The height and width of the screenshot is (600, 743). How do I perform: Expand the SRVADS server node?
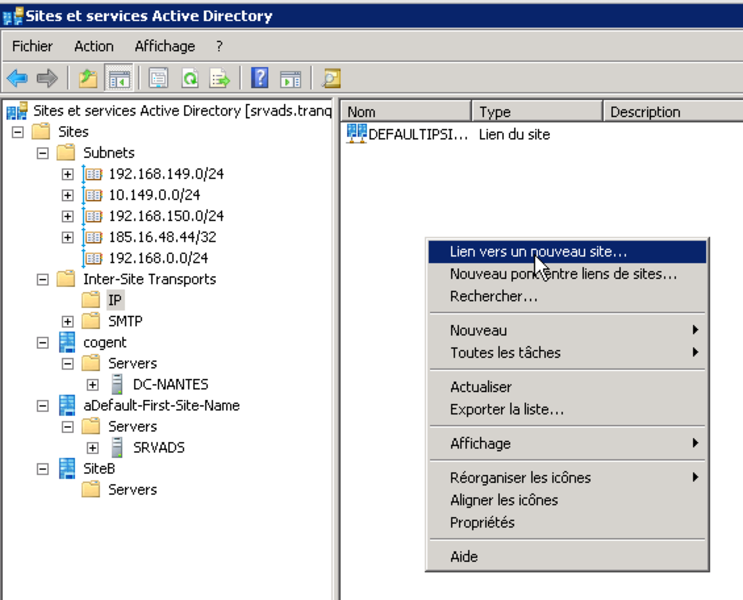[93, 447]
